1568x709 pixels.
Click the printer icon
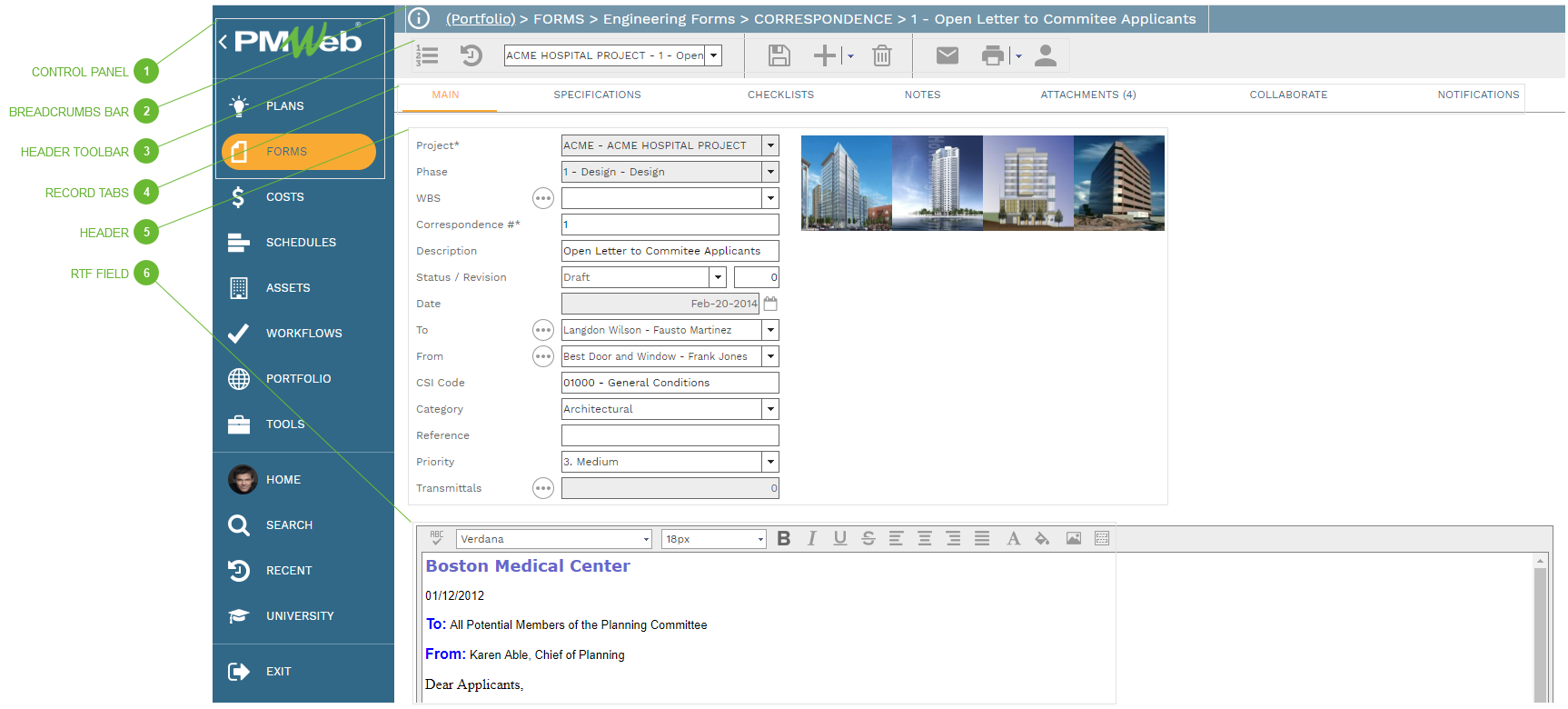[x=993, y=56]
